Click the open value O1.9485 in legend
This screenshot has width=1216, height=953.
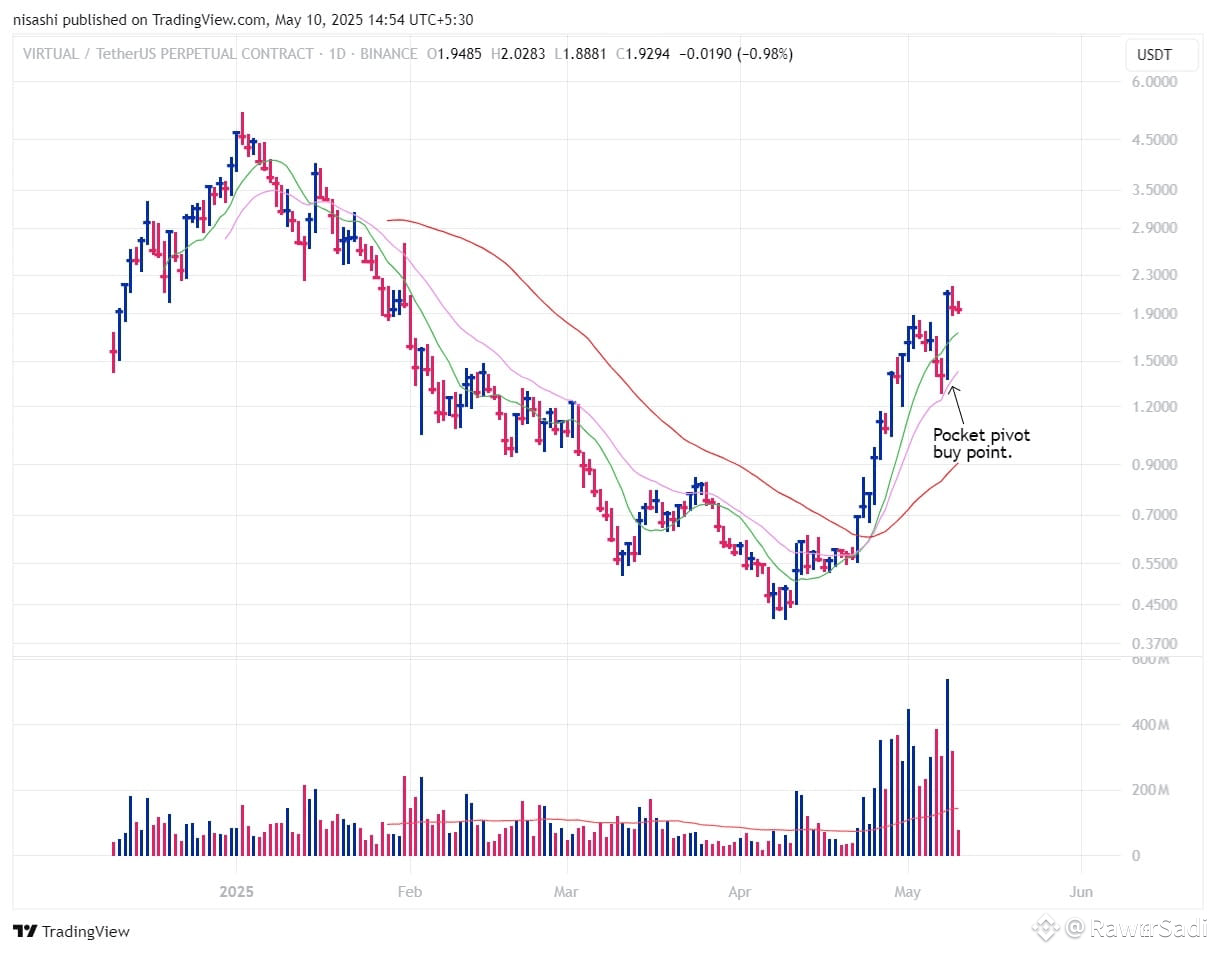pyautogui.click(x=455, y=54)
